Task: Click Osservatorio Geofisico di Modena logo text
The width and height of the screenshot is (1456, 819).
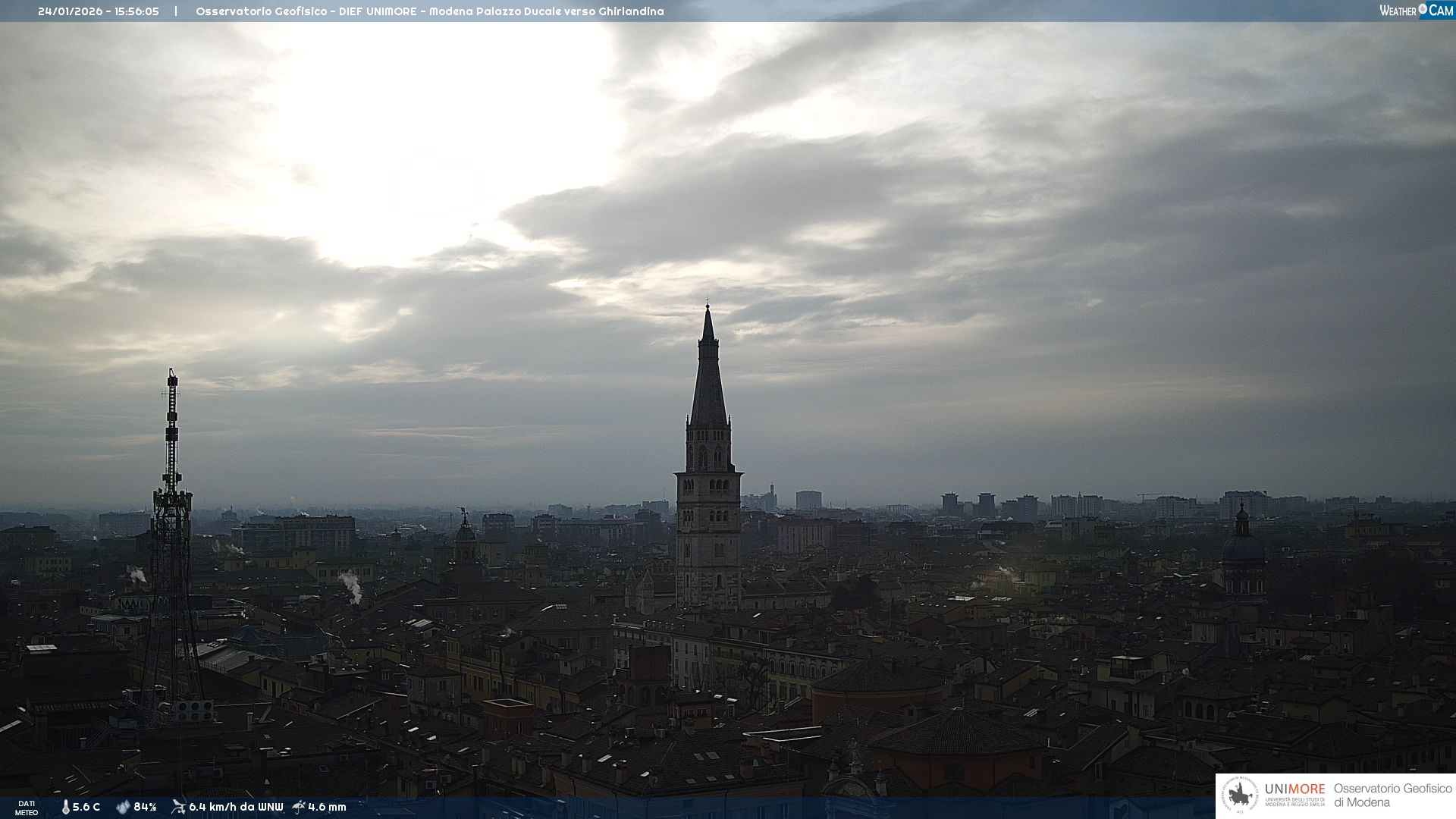Action: pos(1392,795)
